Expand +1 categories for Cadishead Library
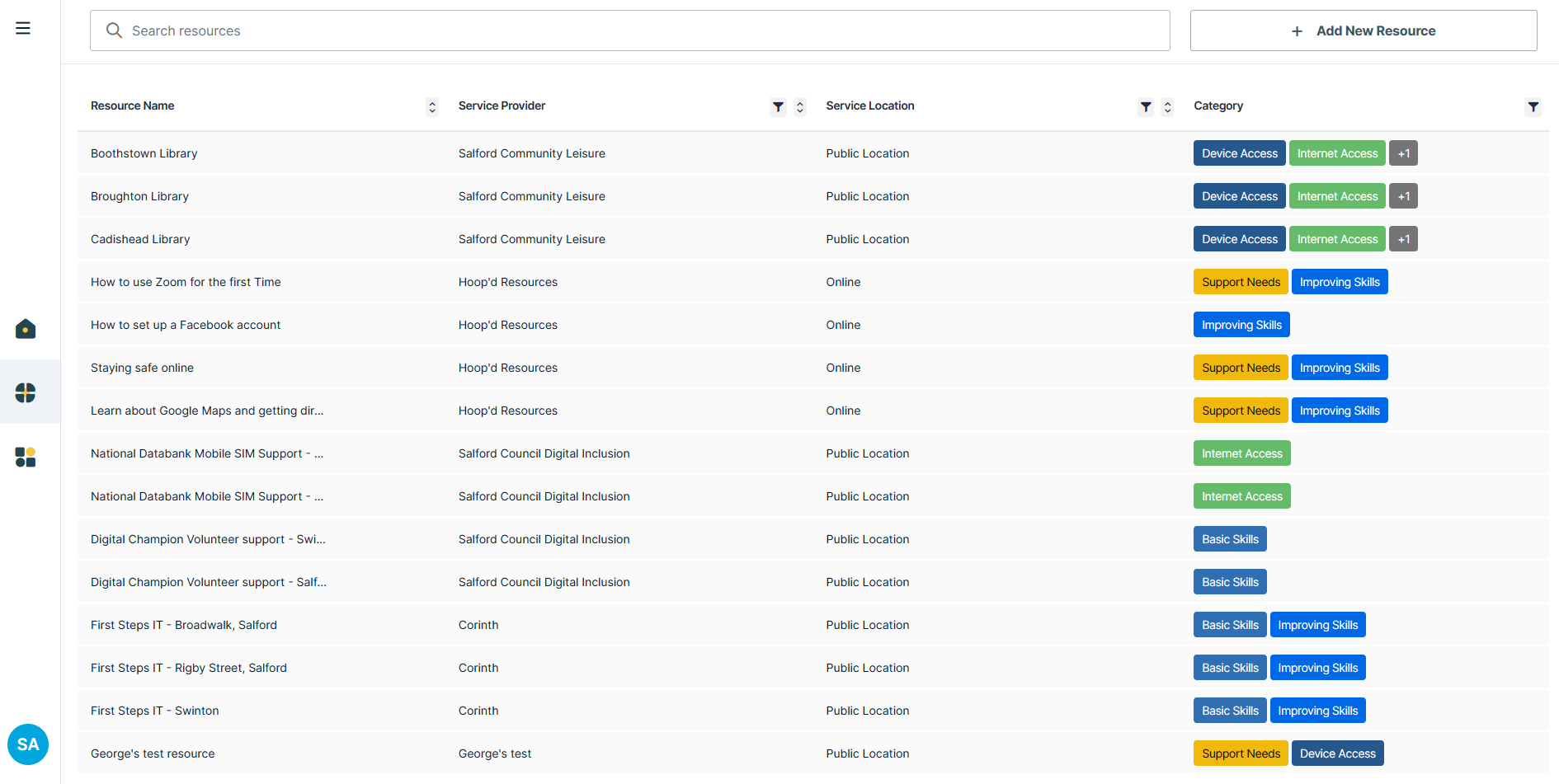1559x784 pixels. (x=1403, y=239)
